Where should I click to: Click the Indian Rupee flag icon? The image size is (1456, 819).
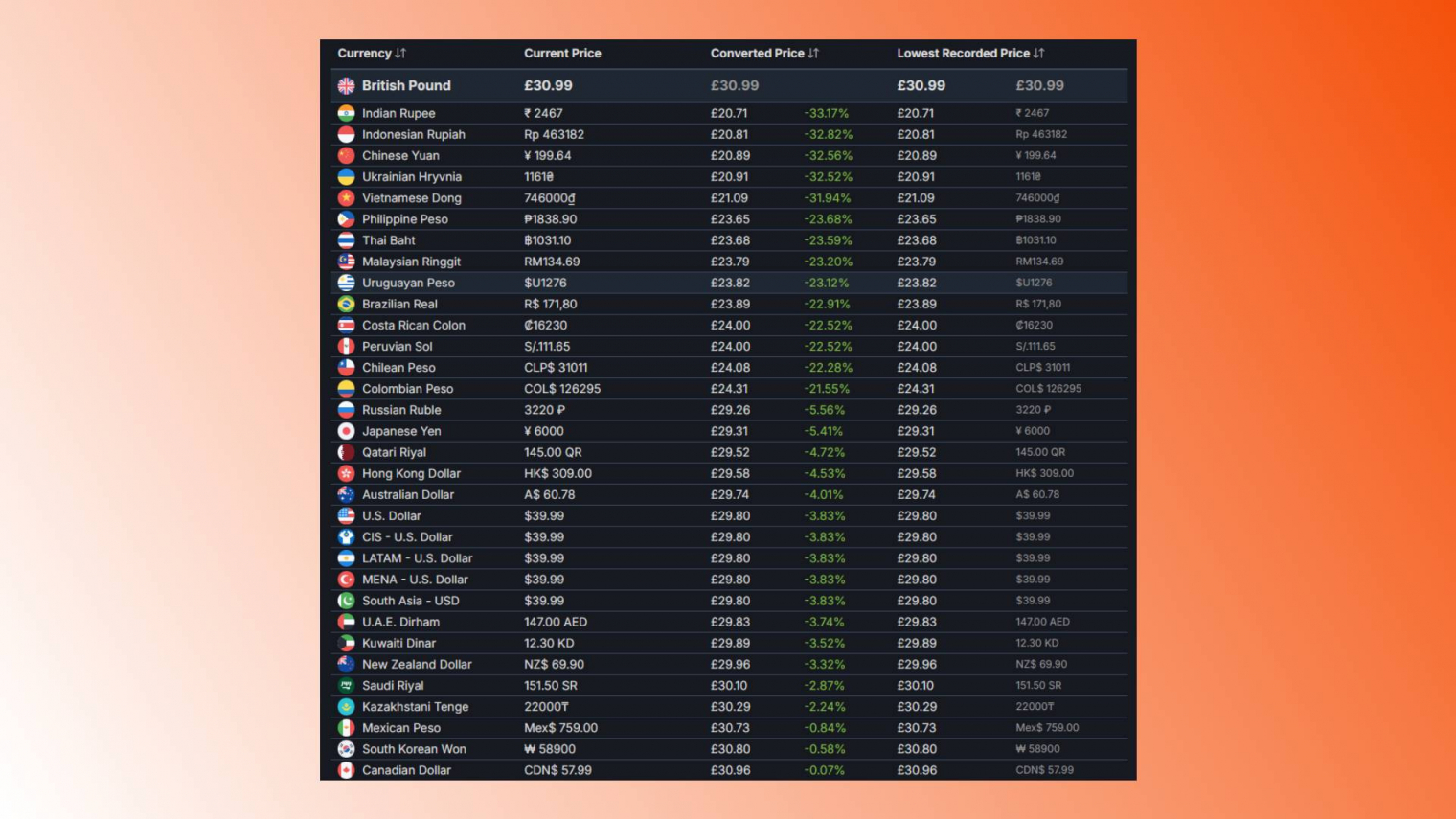coord(346,113)
